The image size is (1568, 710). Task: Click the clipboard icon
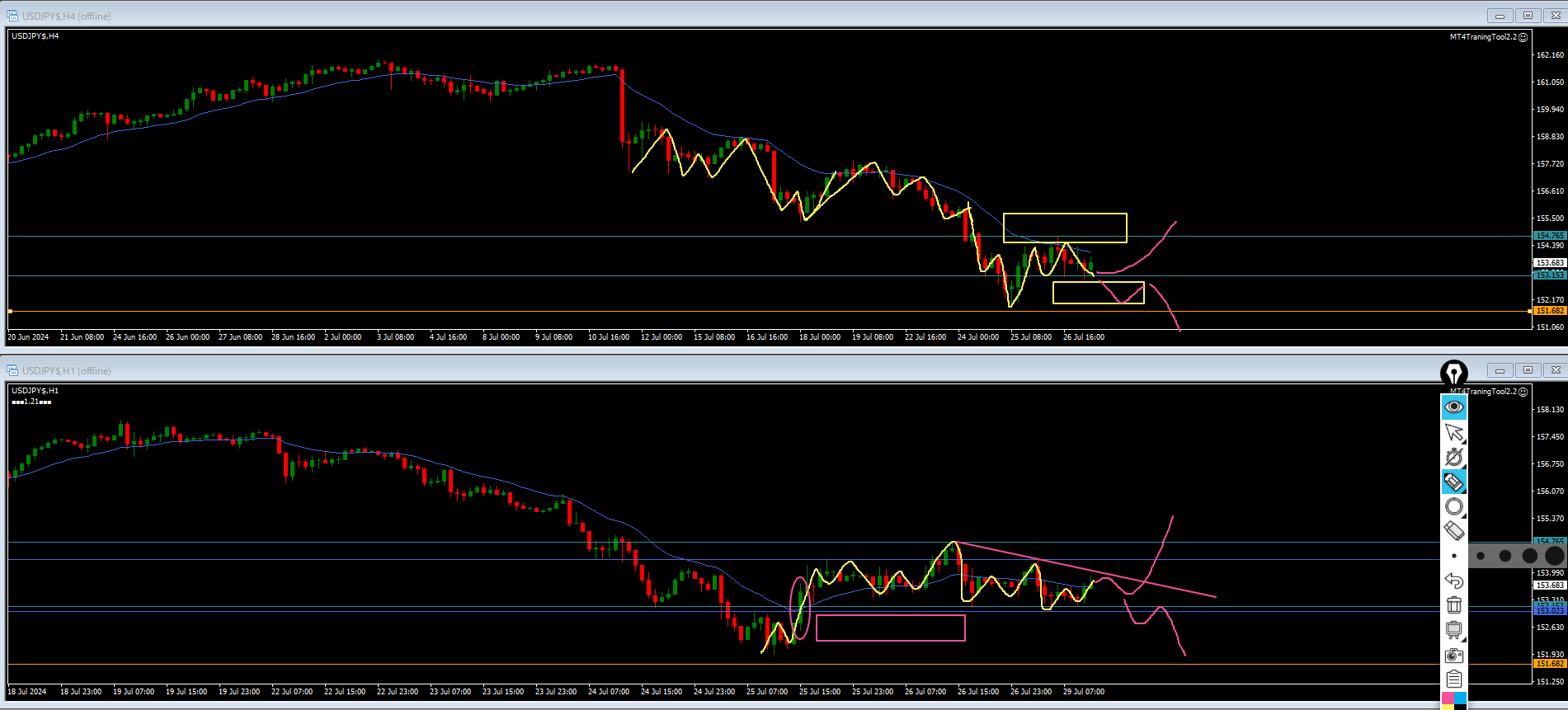(1453, 679)
